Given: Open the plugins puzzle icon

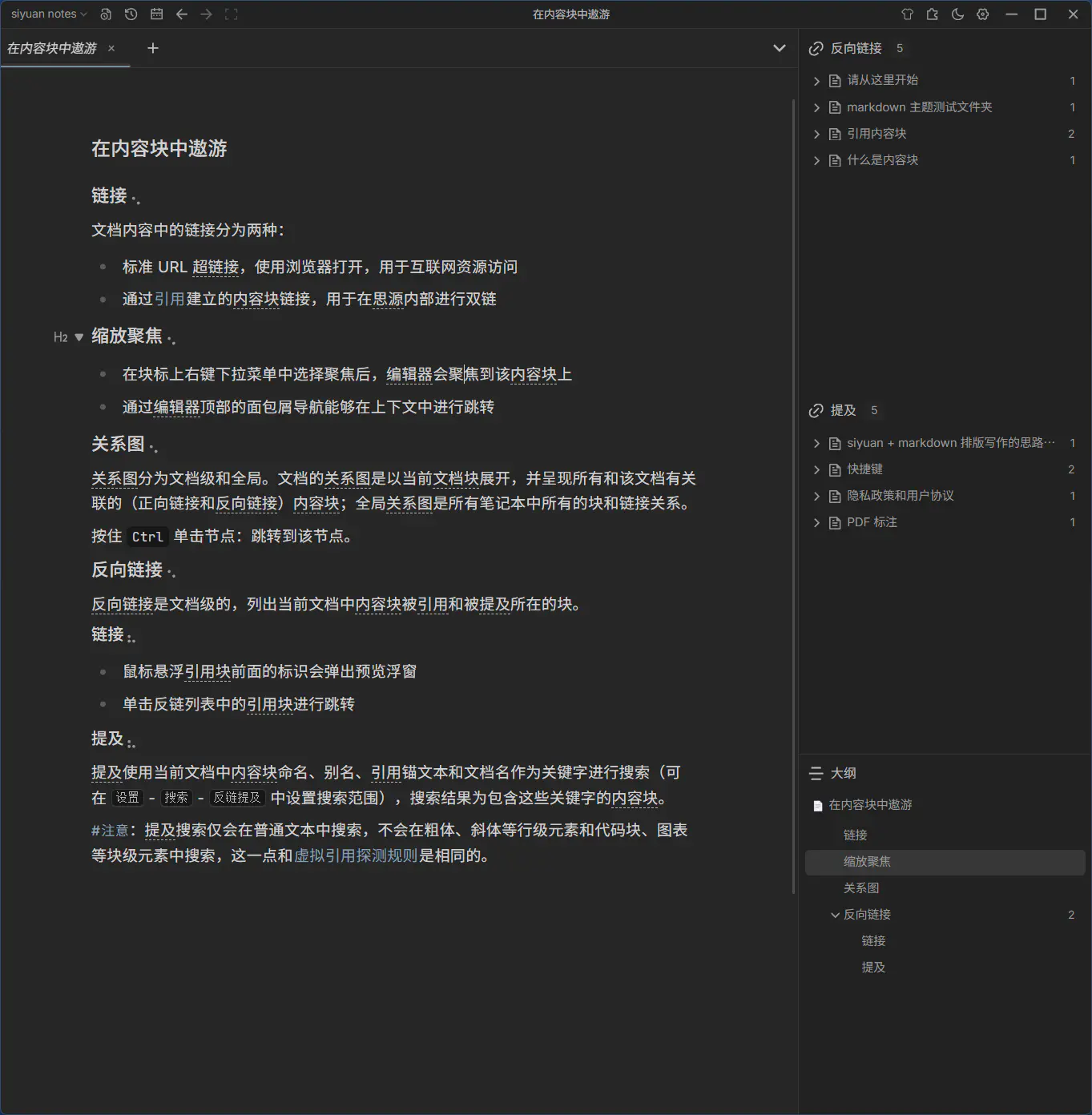Looking at the screenshot, I should click(x=933, y=14).
